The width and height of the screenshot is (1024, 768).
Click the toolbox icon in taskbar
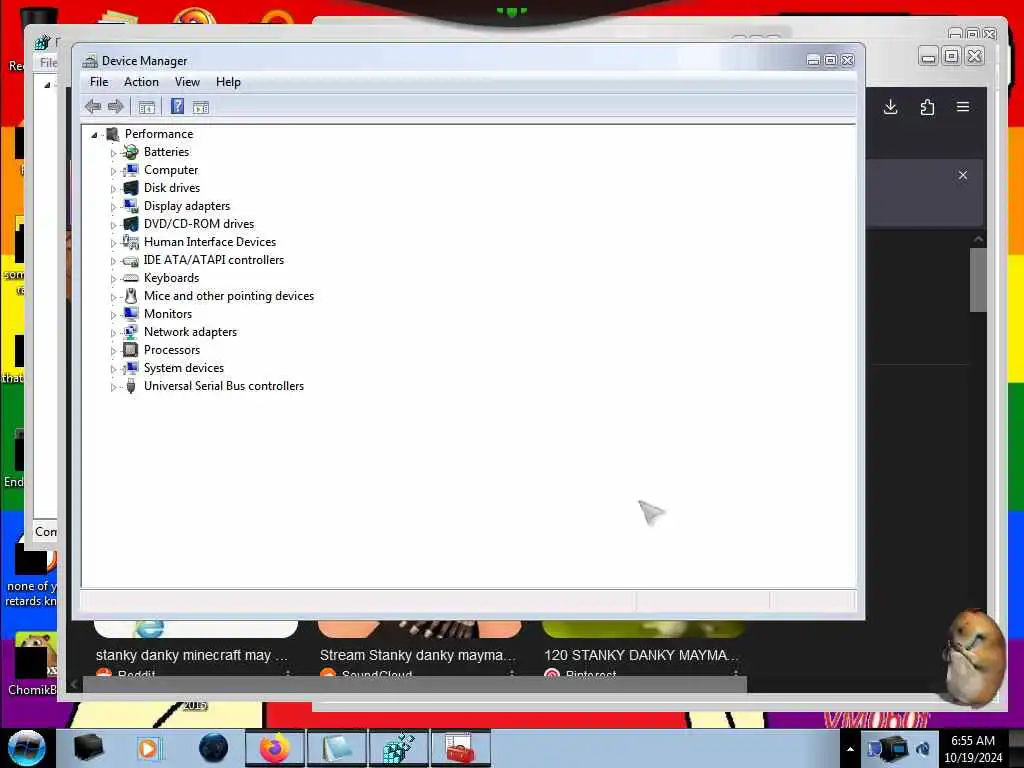pos(460,748)
